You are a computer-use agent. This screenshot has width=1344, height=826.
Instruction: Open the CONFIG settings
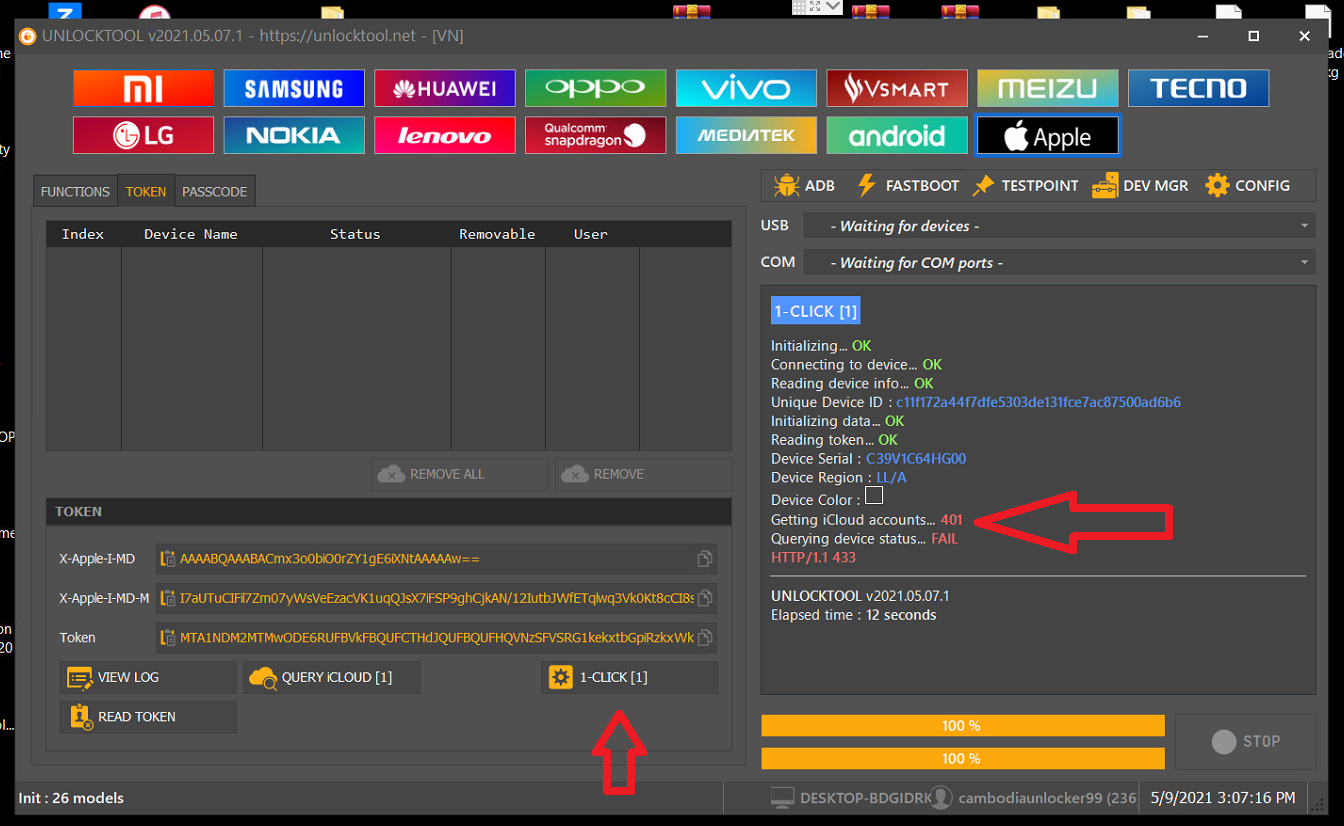pyautogui.click(x=1248, y=185)
